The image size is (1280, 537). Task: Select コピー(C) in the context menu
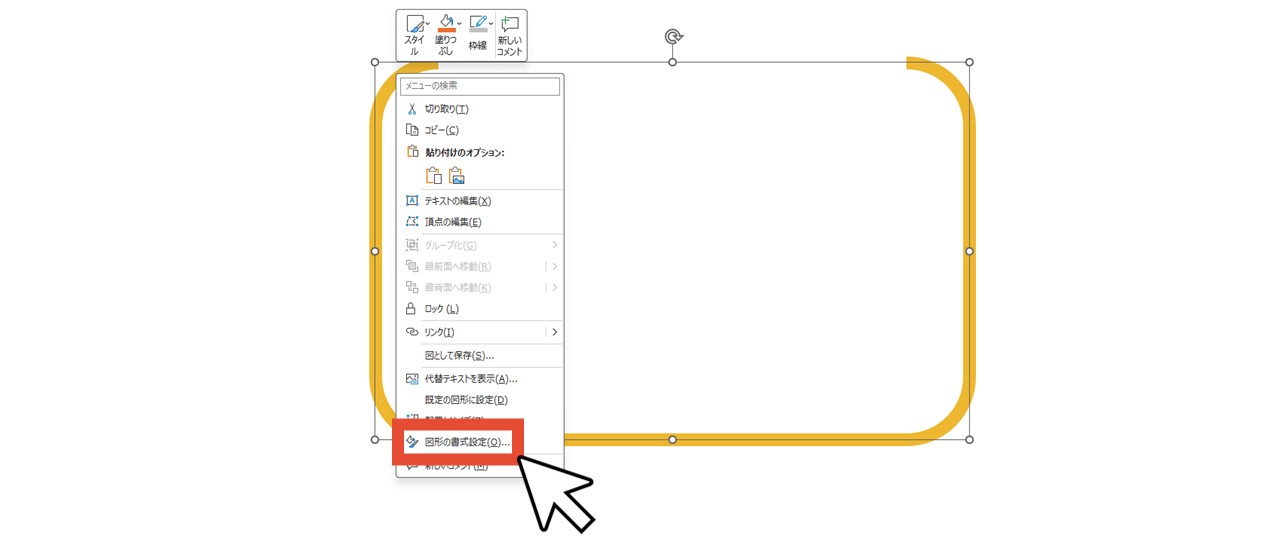[441, 130]
